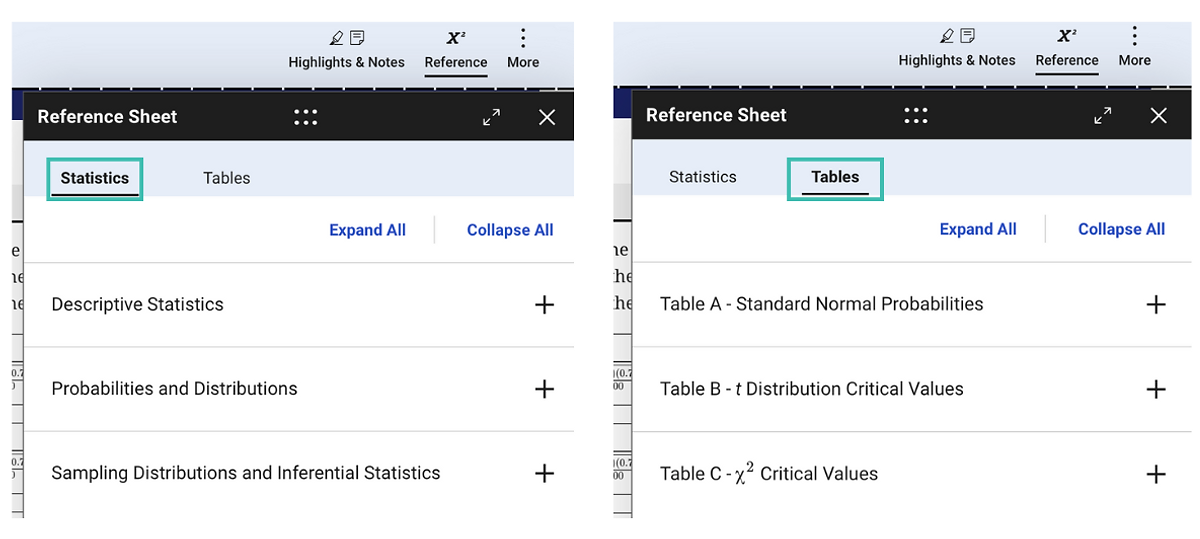Open More menu above the Tables Reference Sheet
Image resolution: width=1200 pixels, height=539 pixels.
click(x=1134, y=48)
